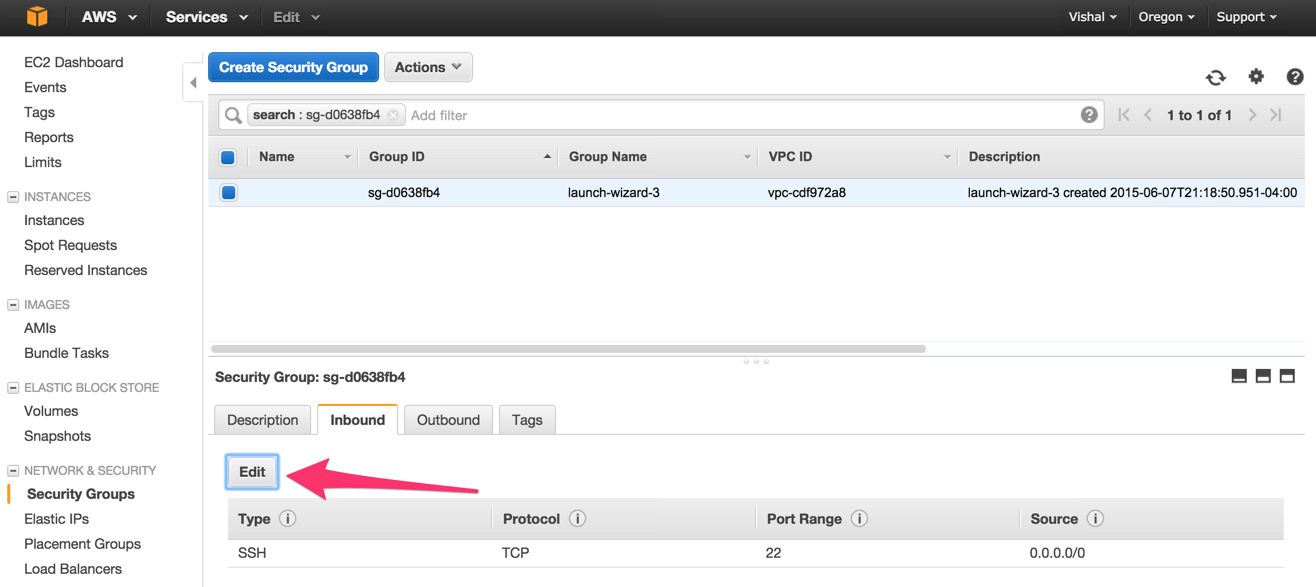The width and height of the screenshot is (1316, 587).
Task: Go to the next results page
Action: (1252, 115)
